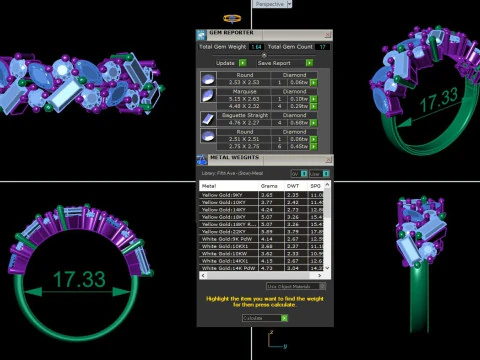
Task: Click the metal table scroll up arrow
Action: tap(327, 185)
